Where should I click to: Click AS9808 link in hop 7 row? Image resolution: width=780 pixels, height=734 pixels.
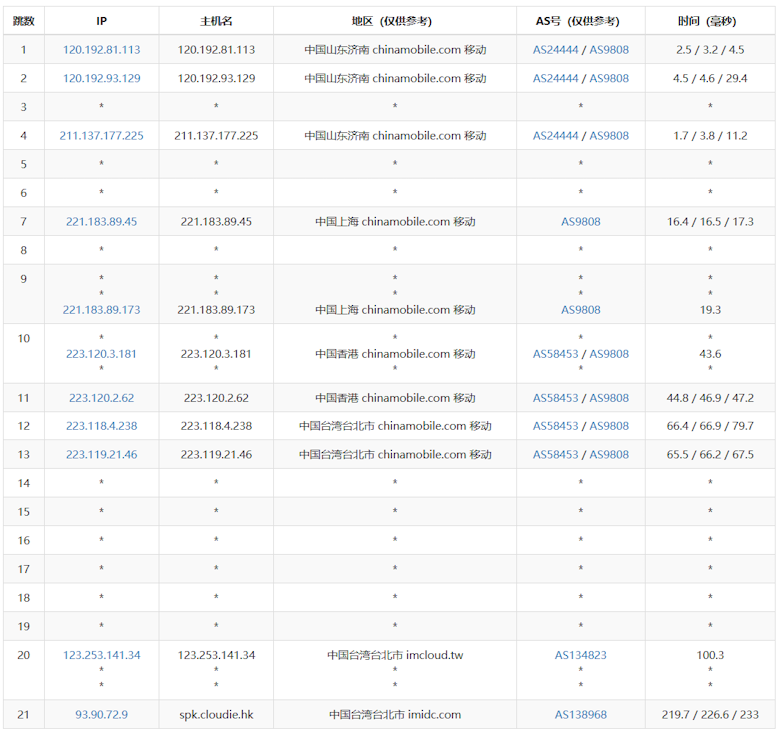point(581,221)
